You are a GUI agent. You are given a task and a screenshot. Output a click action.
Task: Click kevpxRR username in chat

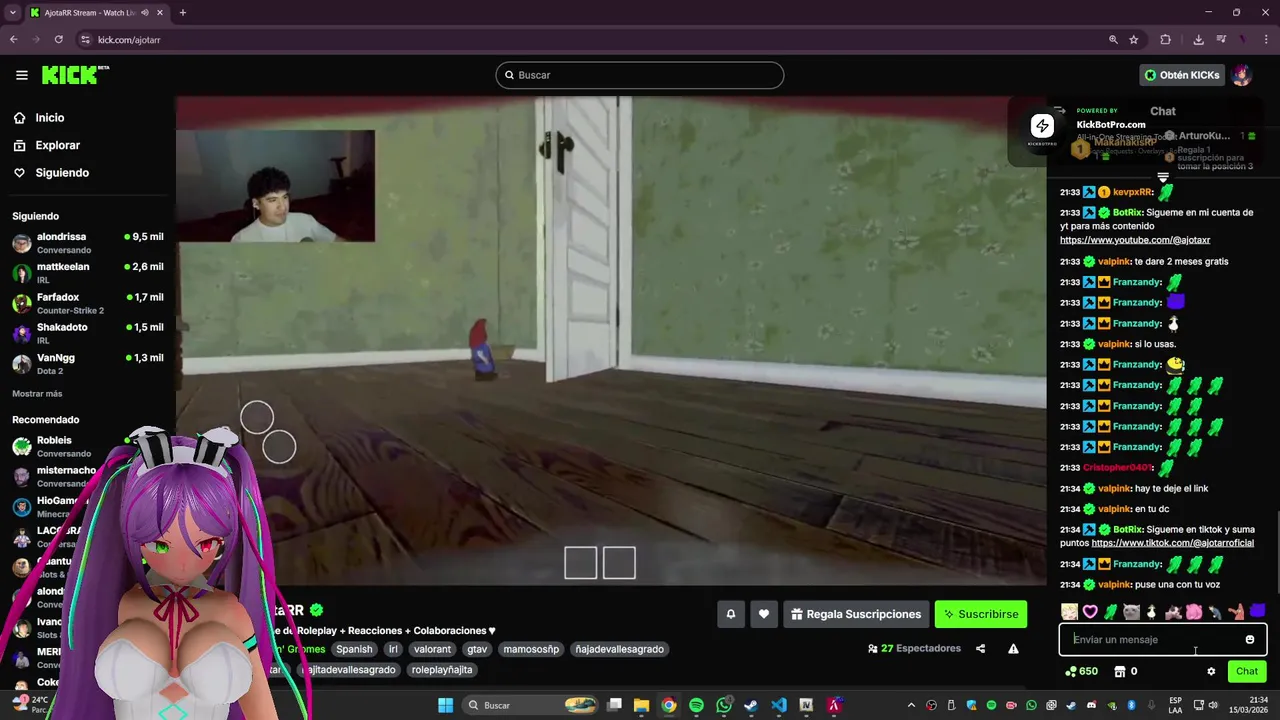pos(1133,192)
